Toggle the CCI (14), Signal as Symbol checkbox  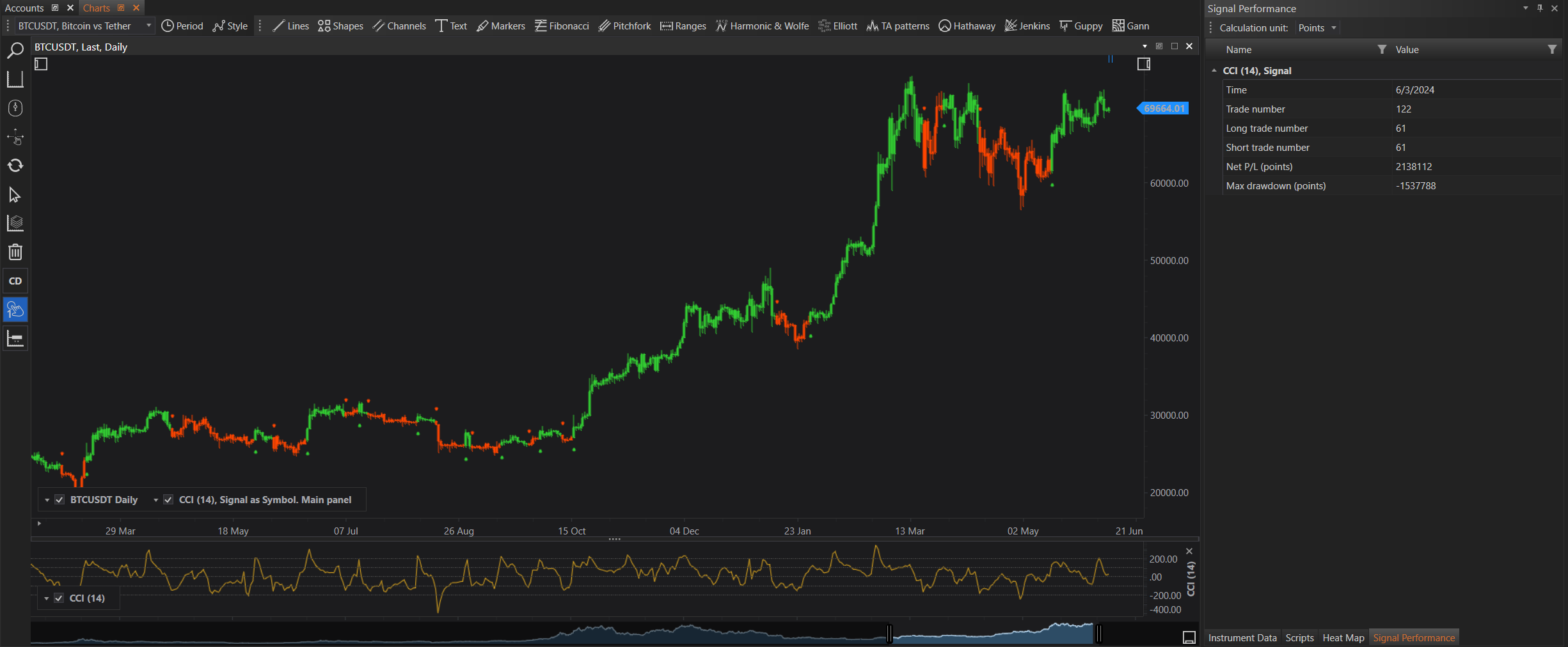tap(168, 500)
